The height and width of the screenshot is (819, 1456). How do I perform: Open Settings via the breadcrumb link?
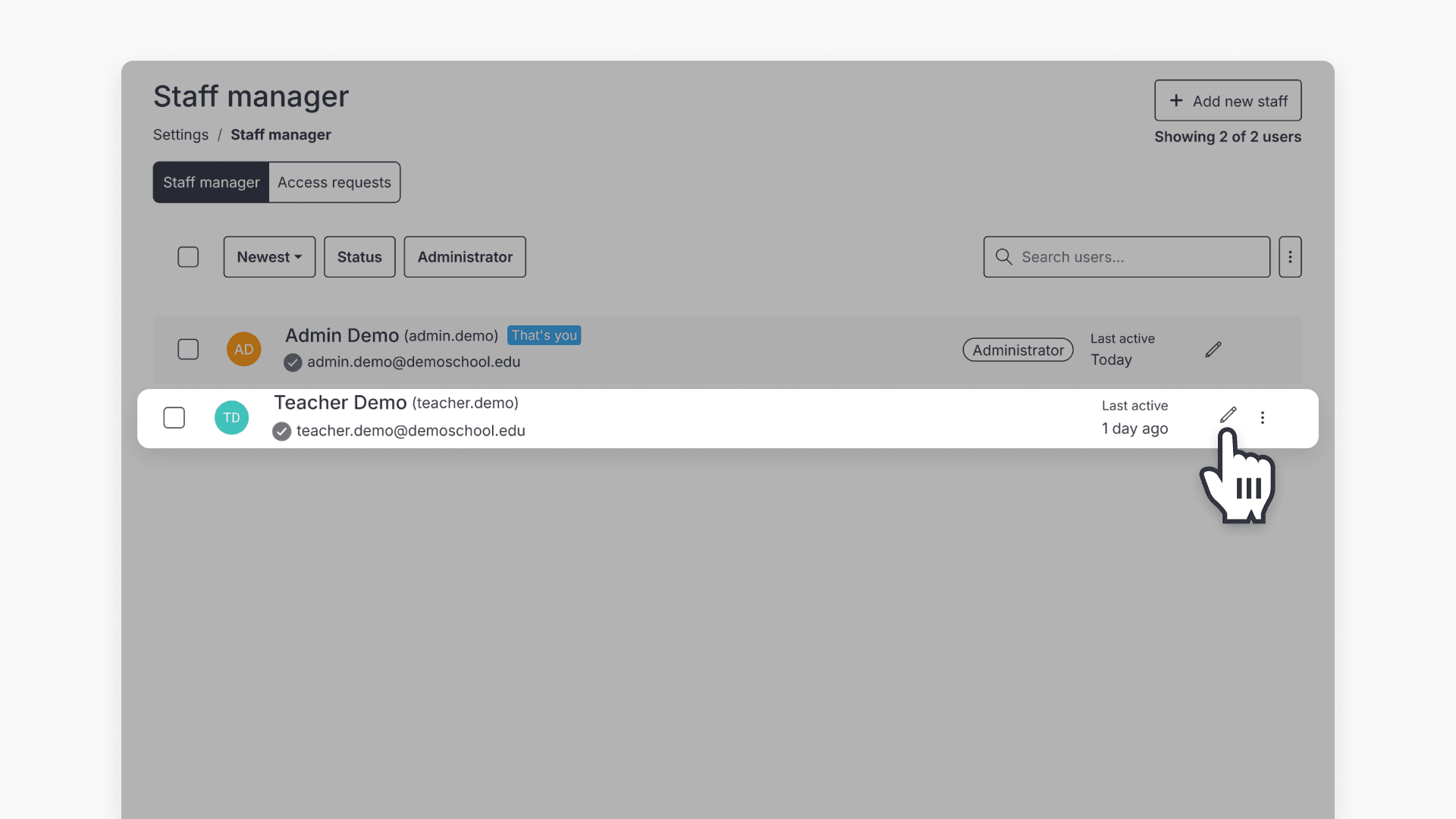180,134
